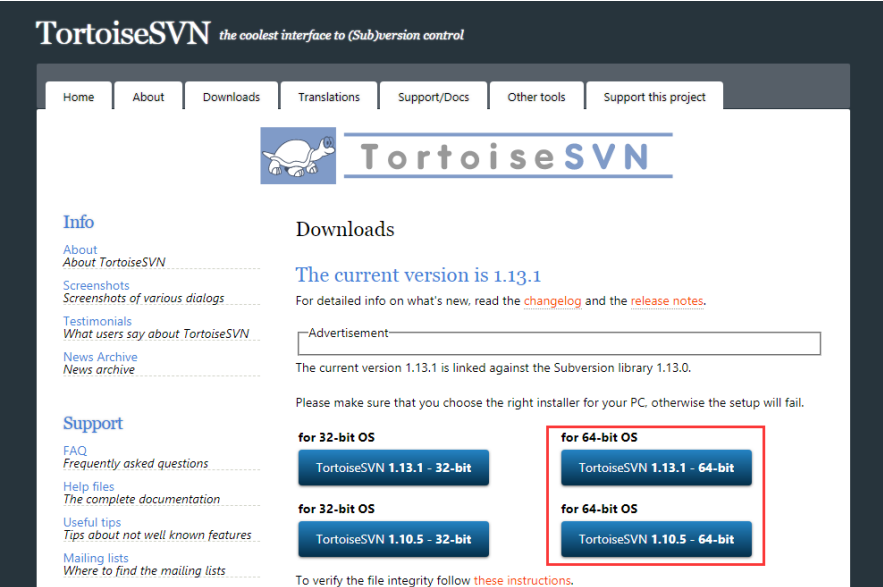Image resolution: width=883 pixels, height=587 pixels.
Task: Switch to the About tab
Action: [148, 97]
